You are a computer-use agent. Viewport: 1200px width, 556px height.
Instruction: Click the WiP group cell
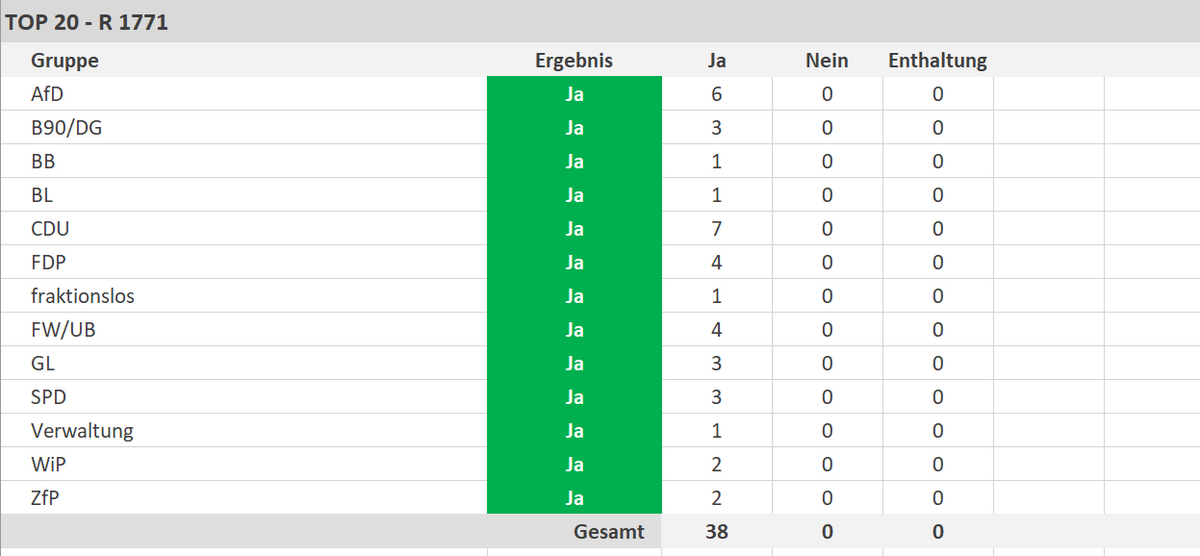[x=49, y=465]
